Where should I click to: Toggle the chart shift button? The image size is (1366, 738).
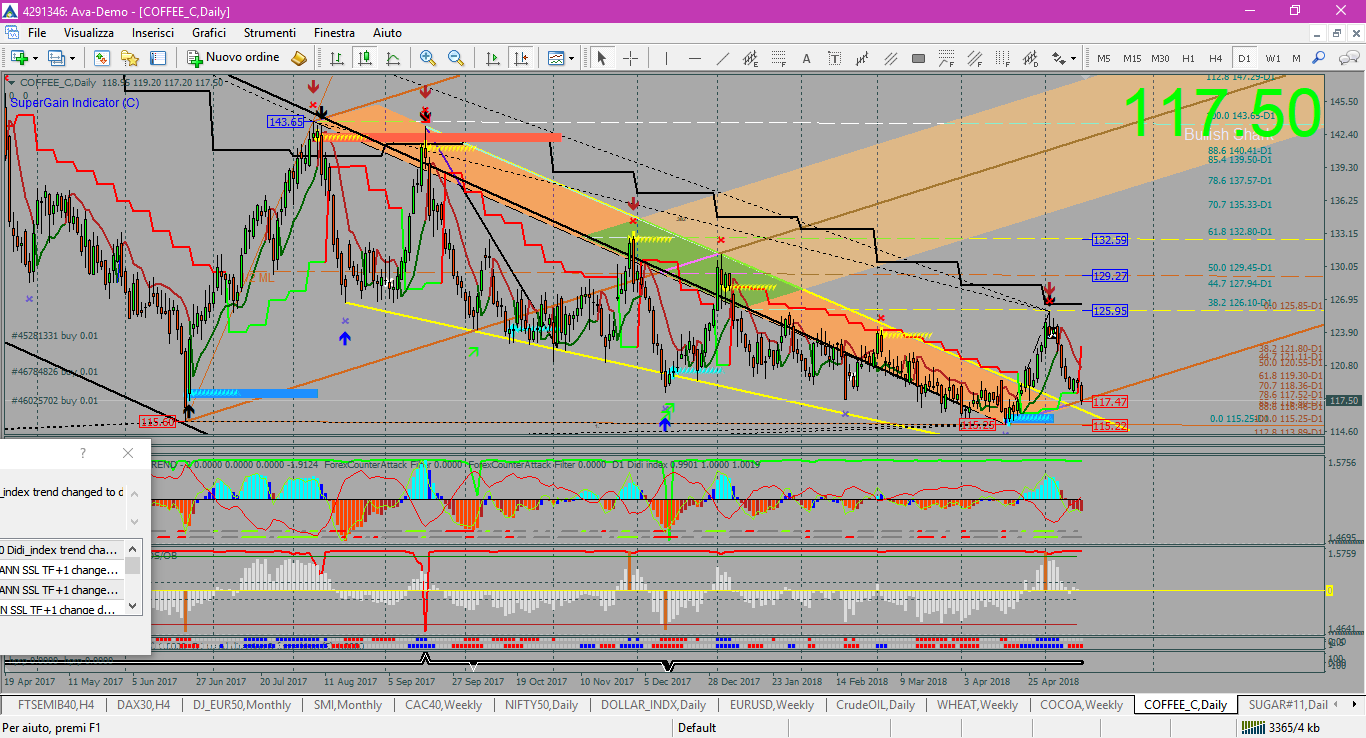pos(520,58)
